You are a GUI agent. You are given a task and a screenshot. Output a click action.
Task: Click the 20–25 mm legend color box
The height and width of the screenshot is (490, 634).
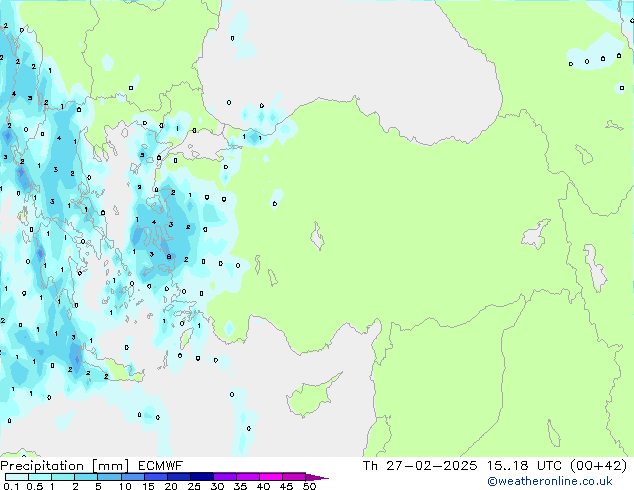click(x=178, y=477)
